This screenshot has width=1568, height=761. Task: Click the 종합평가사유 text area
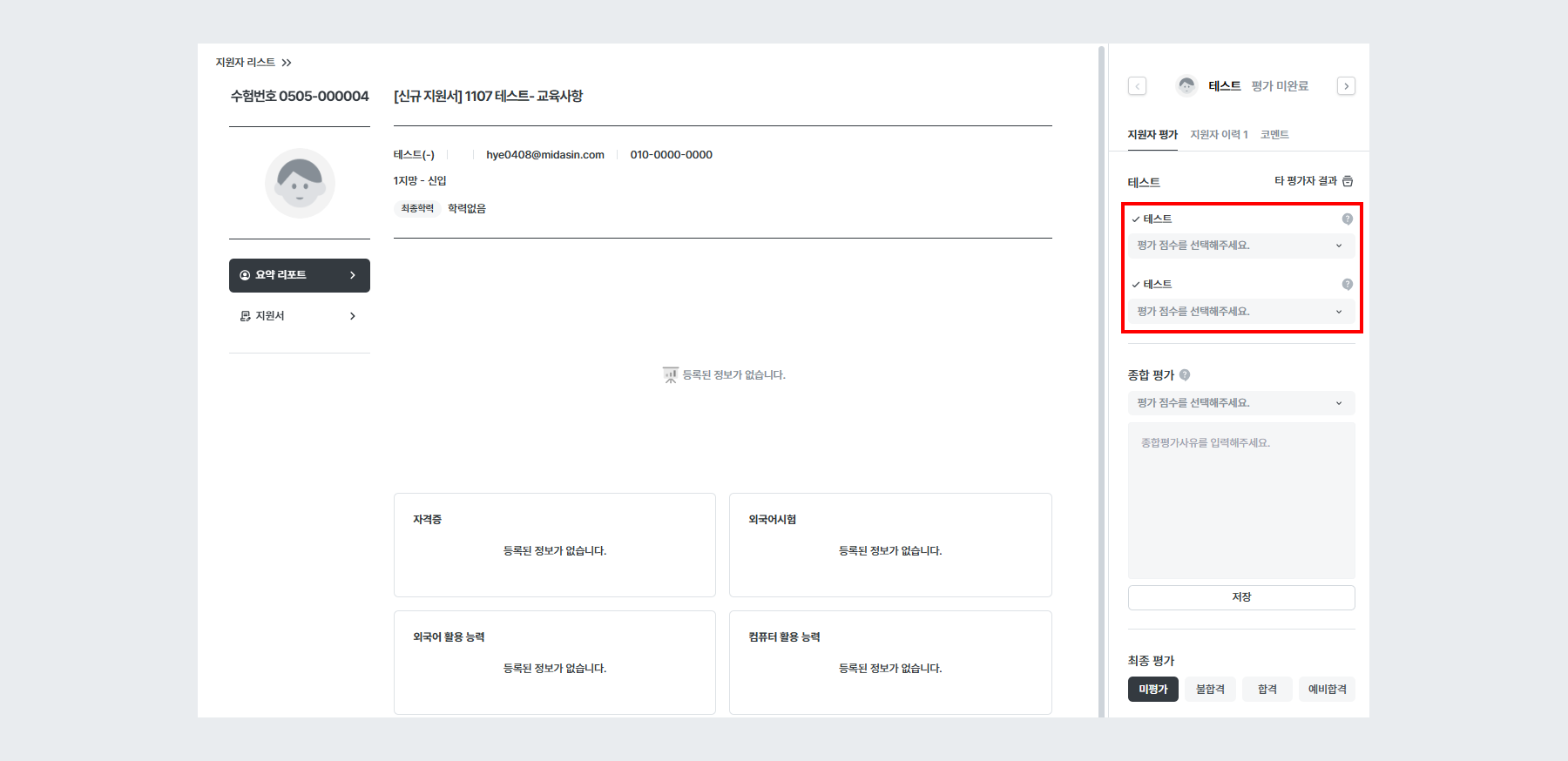[1241, 501]
